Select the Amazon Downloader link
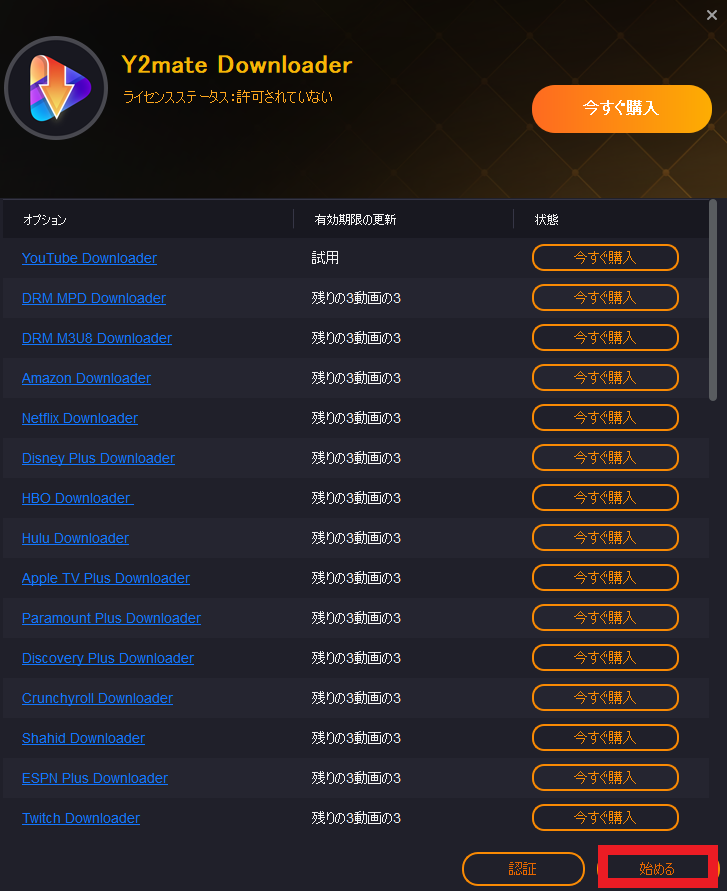 click(86, 378)
